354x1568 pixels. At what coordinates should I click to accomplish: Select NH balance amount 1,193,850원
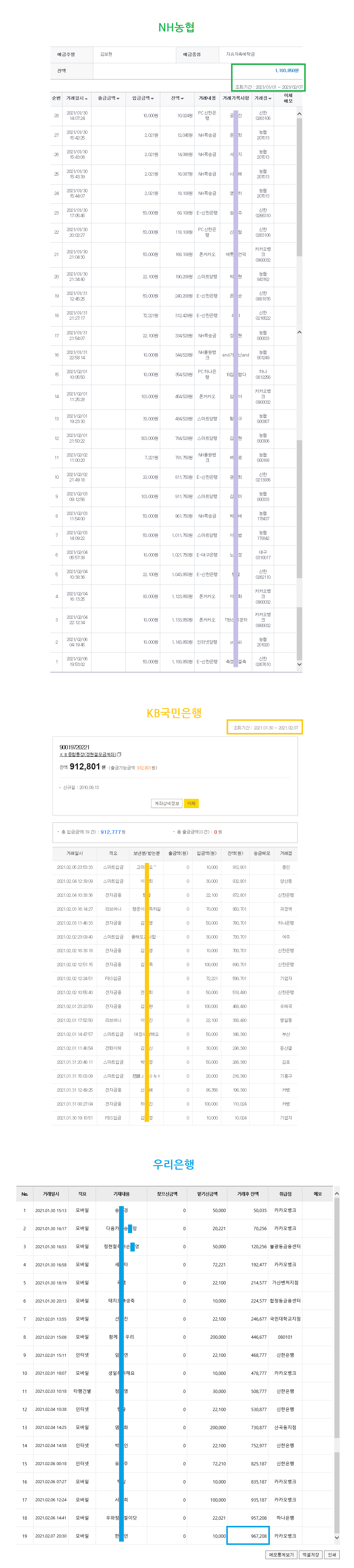tap(286, 71)
